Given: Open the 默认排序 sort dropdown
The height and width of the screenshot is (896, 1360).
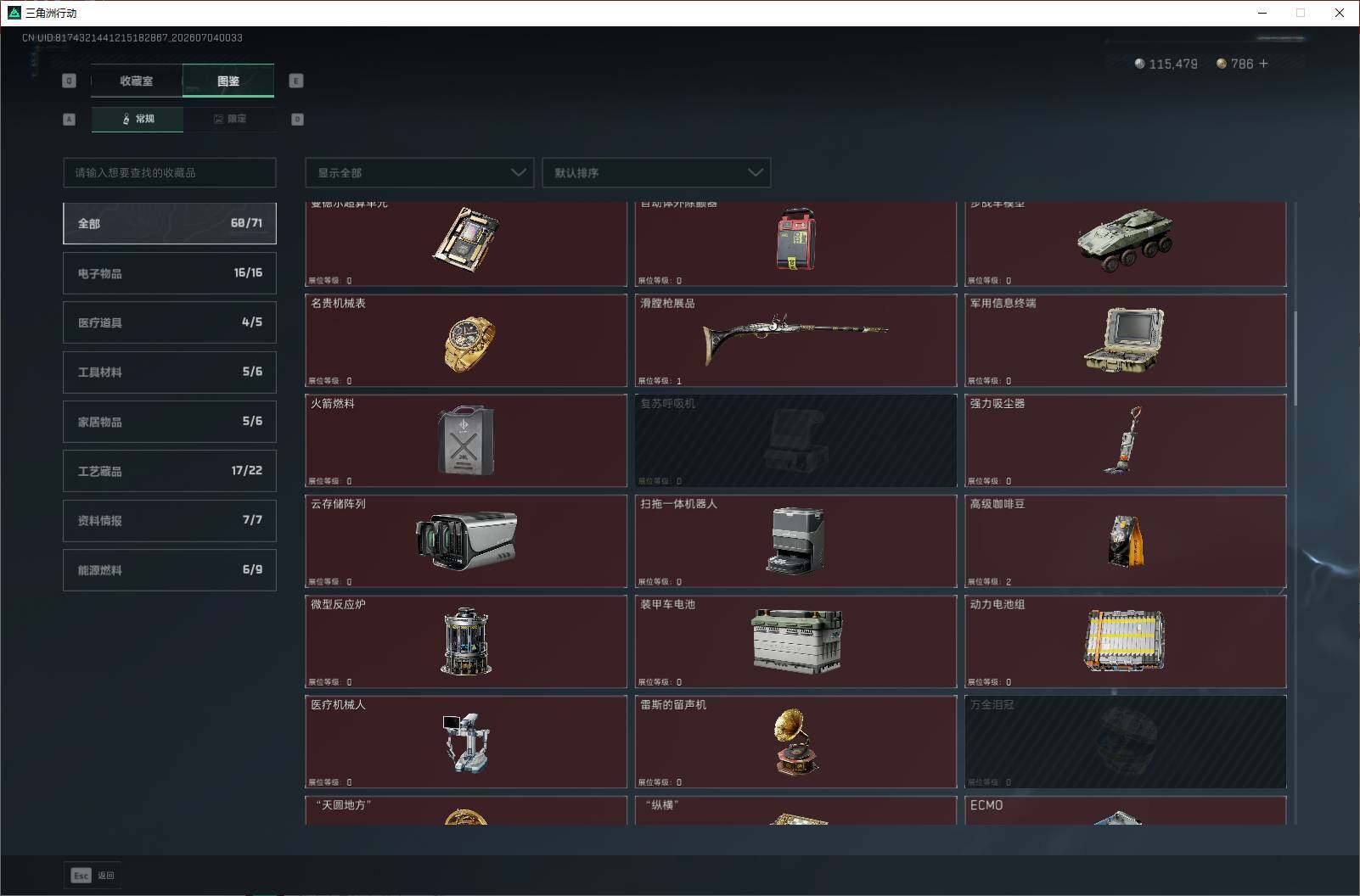Looking at the screenshot, I should [x=656, y=172].
